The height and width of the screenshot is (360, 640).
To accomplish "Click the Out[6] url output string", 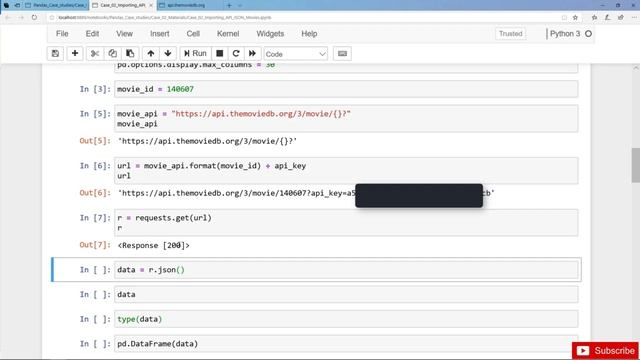I will click(306, 193).
